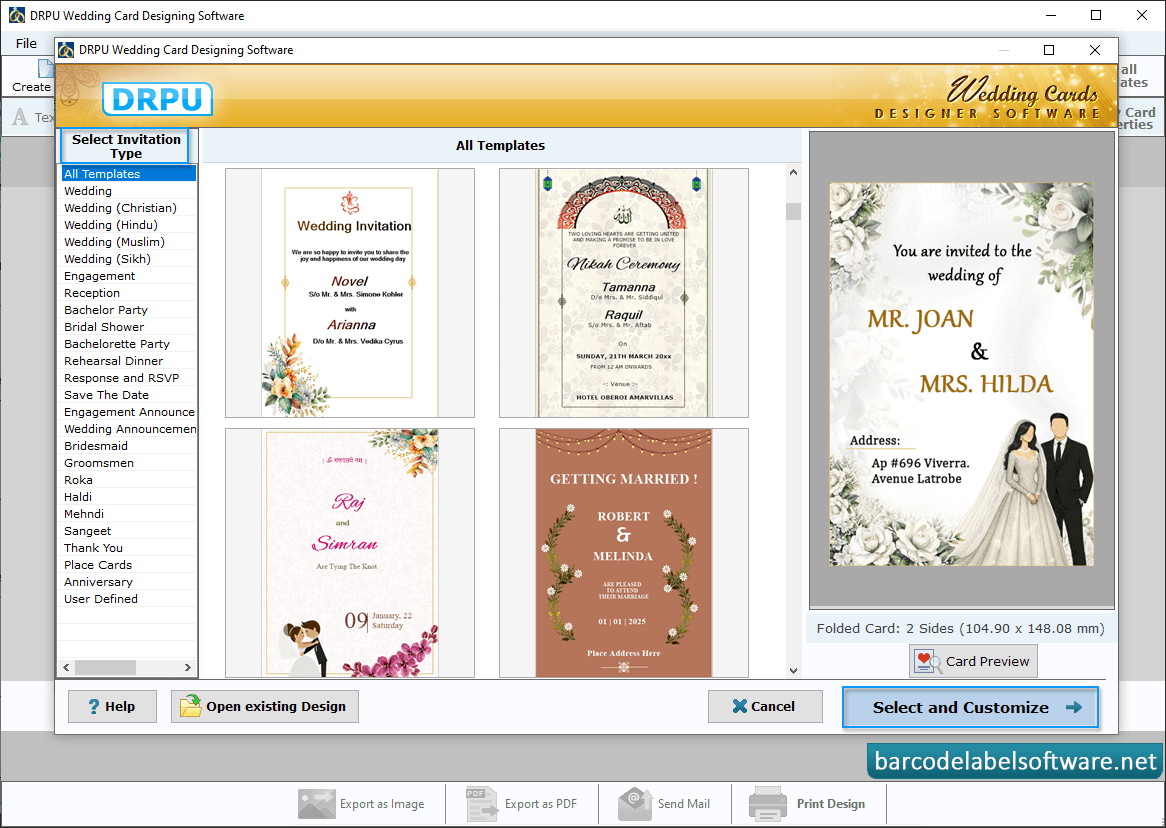Click the Select Invitation Type header
Image resolution: width=1166 pixels, height=828 pixels.
click(126, 146)
